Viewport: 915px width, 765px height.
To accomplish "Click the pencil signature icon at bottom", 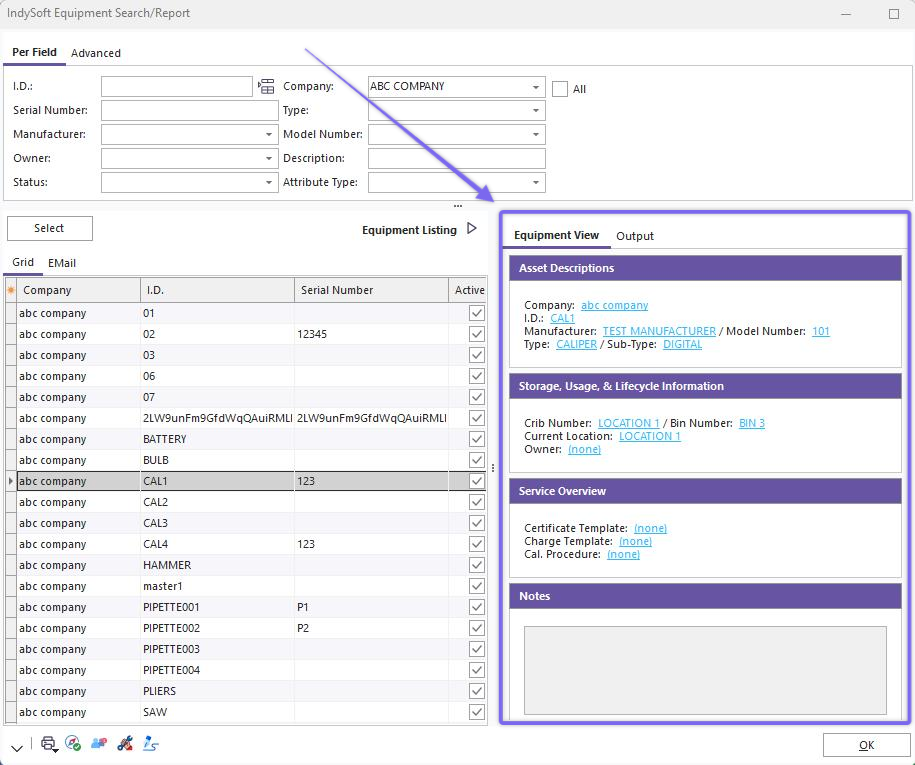I will (151, 744).
